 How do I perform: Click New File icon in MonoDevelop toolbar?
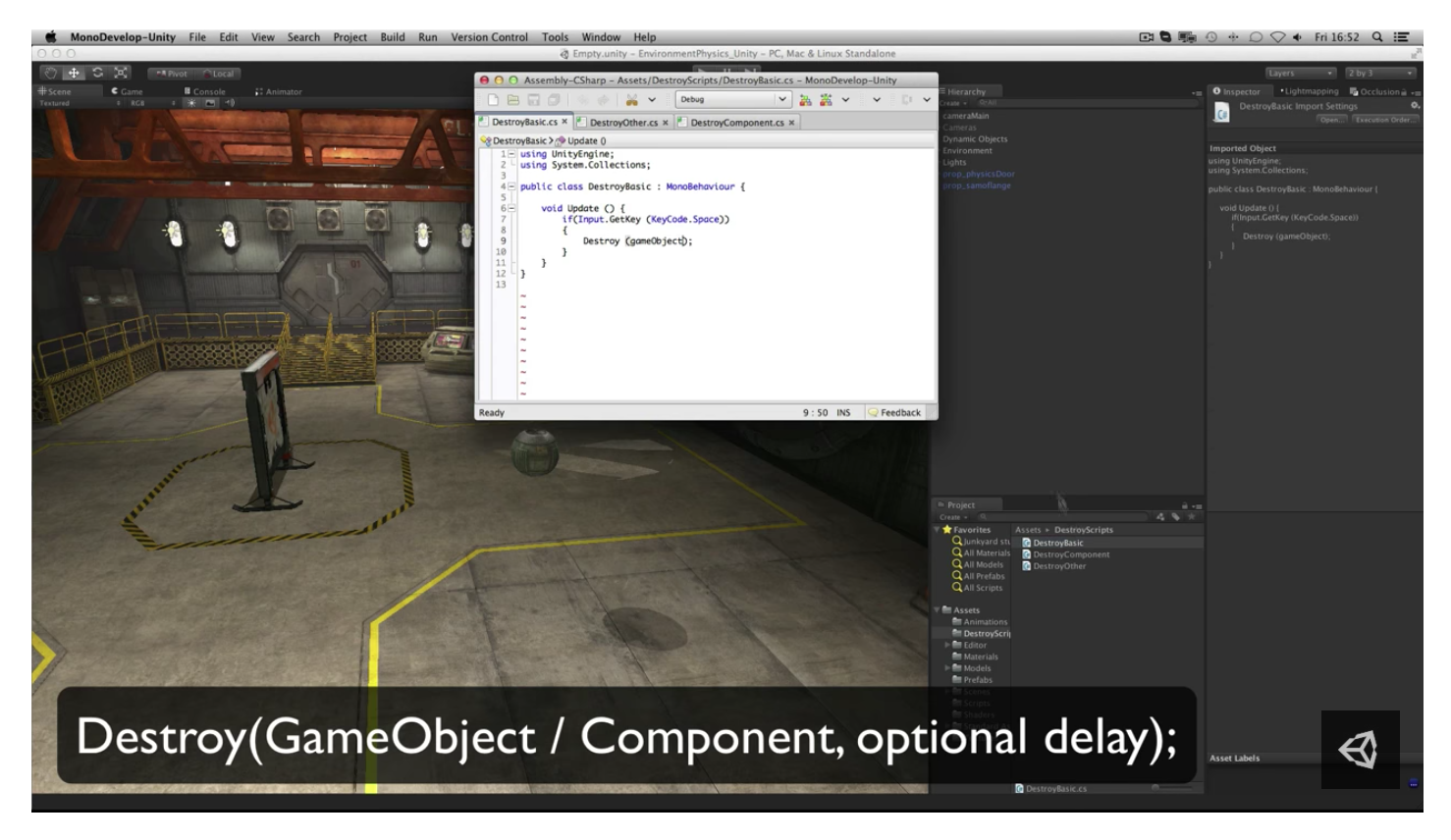click(493, 99)
